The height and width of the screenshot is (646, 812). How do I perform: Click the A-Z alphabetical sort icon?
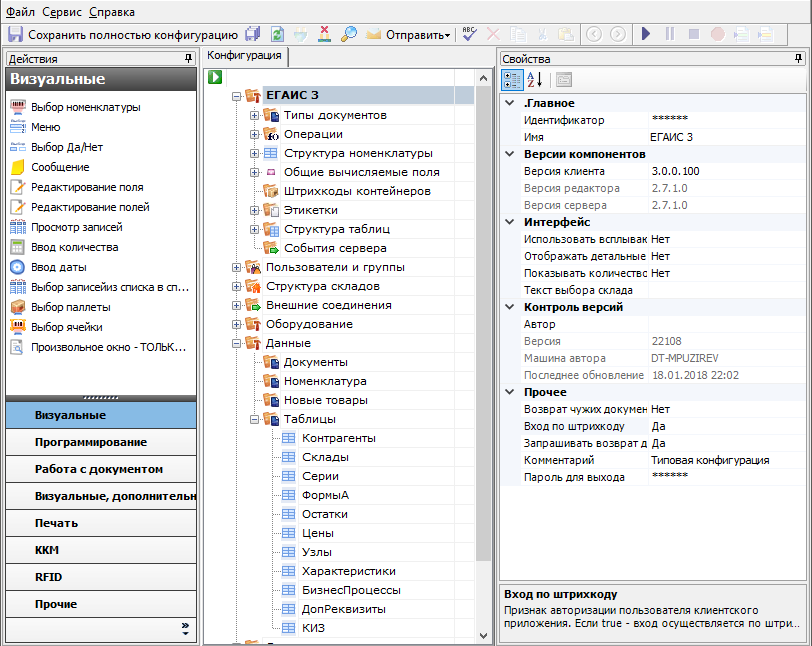coord(534,80)
